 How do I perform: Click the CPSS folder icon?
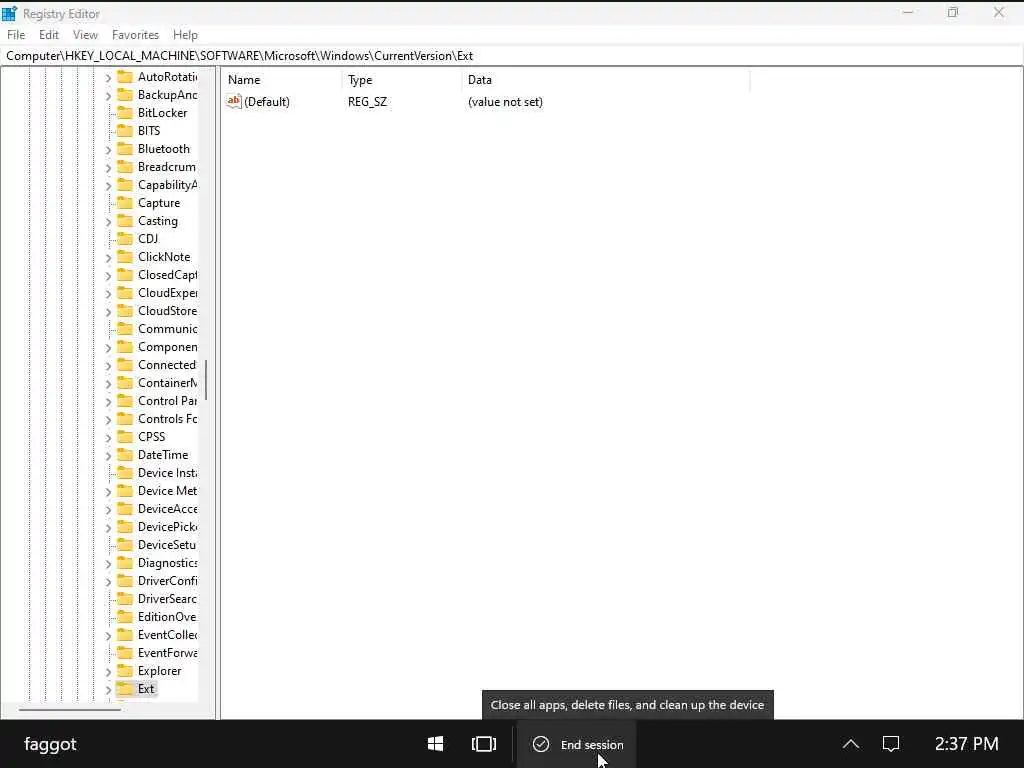pyautogui.click(x=125, y=437)
